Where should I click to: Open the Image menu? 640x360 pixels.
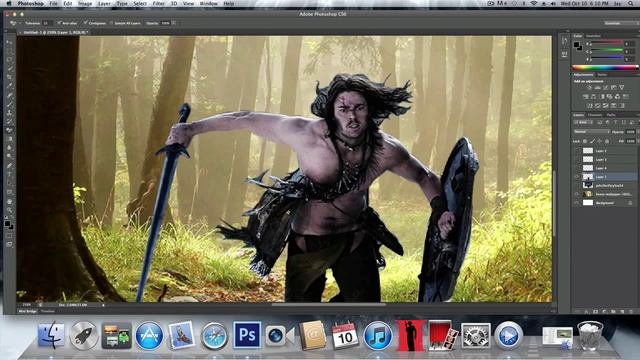pos(85,3)
